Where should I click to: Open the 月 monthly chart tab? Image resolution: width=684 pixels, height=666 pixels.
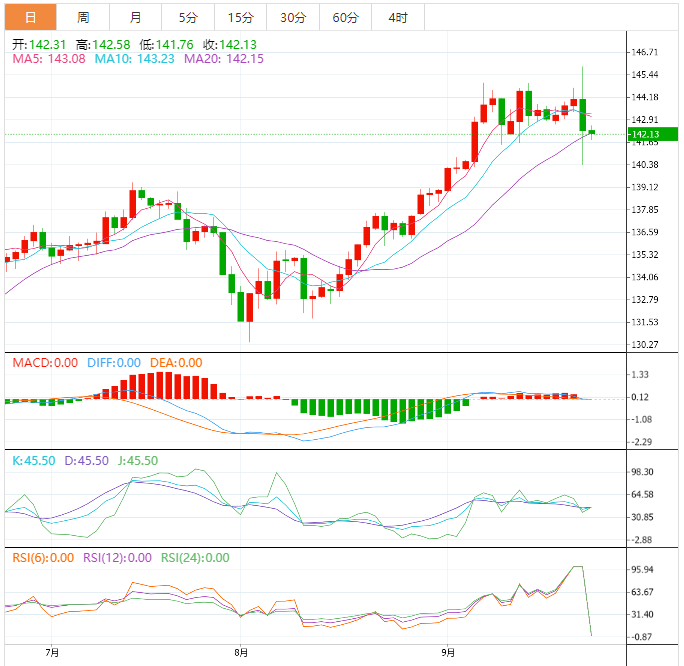click(135, 18)
